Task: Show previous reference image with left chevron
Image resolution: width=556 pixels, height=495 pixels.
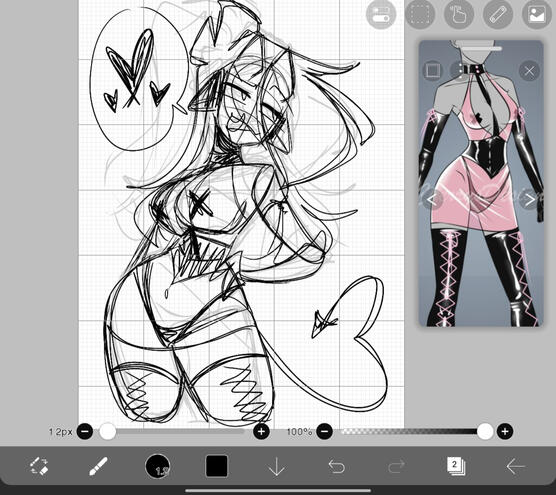Action: (432, 200)
